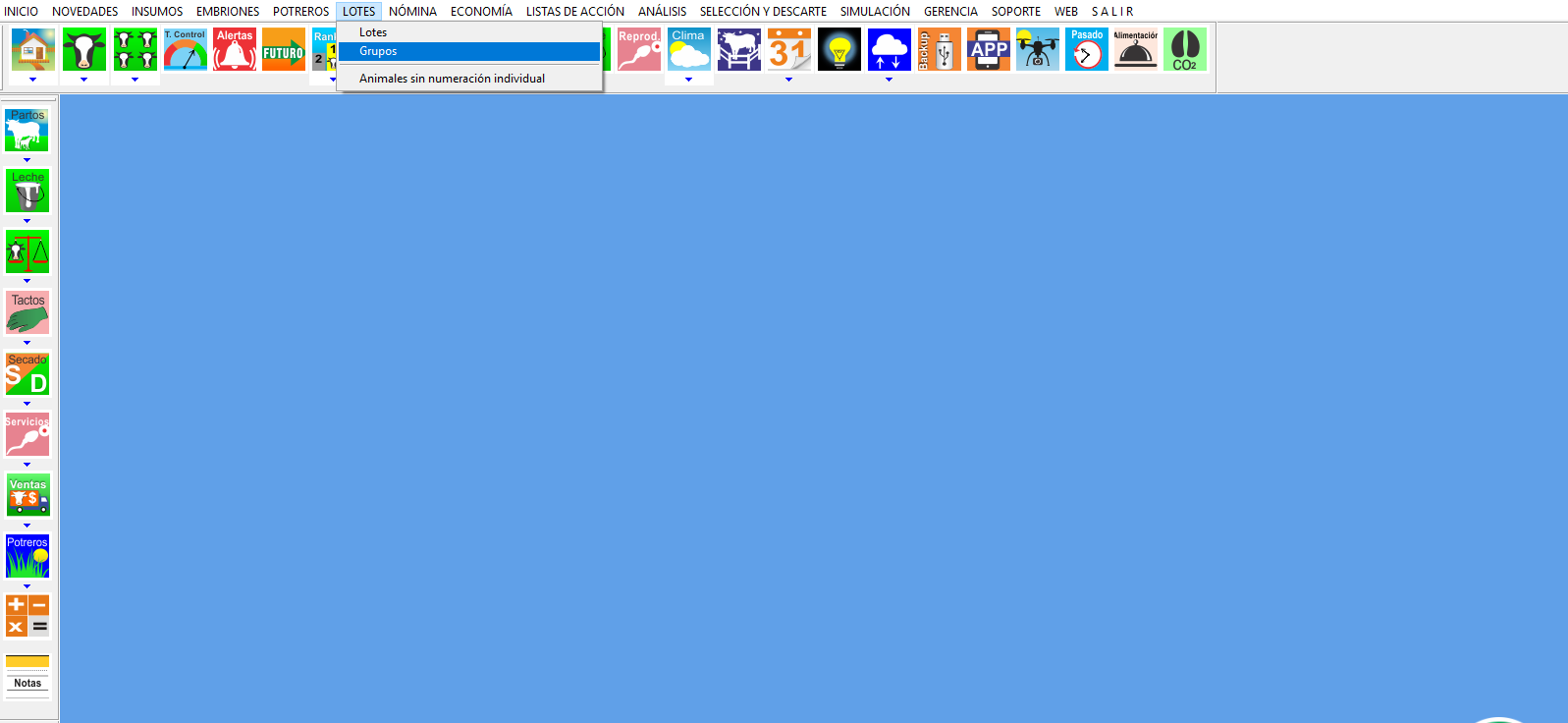The image size is (1568, 723).
Task: Open the ECONOMÍA menu
Action: point(481,12)
